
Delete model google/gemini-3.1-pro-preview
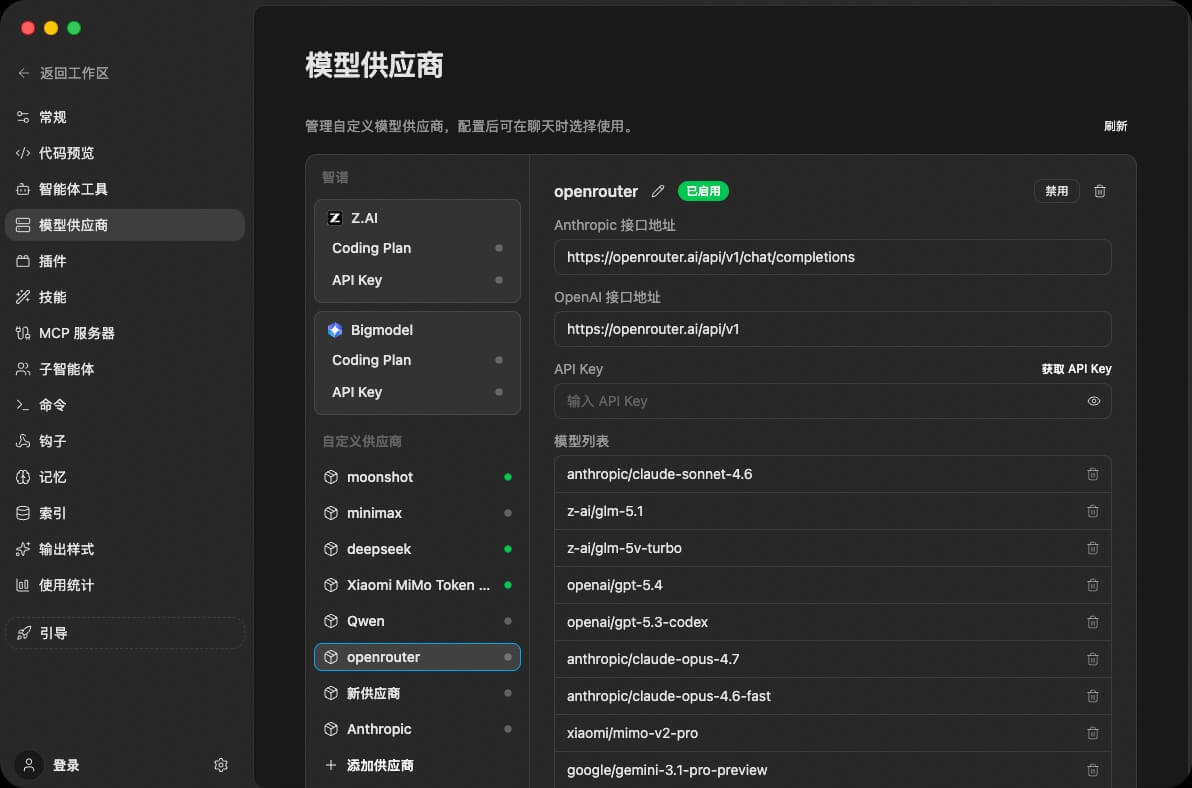coord(1092,770)
